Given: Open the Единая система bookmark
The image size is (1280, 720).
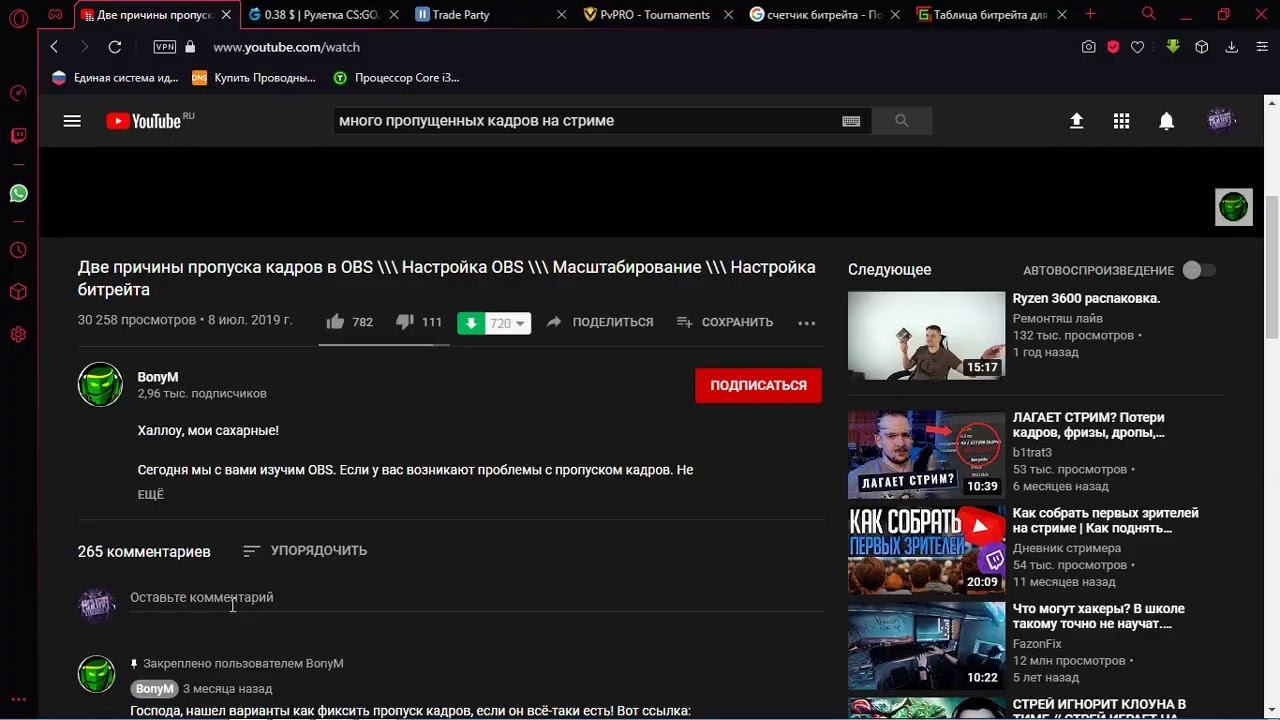Looking at the screenshot, I should click(115, 77).
